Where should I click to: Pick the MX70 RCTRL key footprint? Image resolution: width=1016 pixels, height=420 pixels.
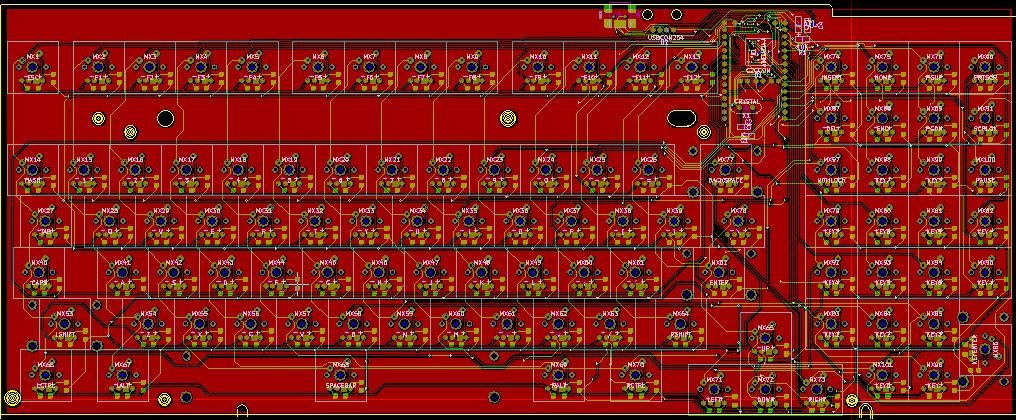pos(636,376)
